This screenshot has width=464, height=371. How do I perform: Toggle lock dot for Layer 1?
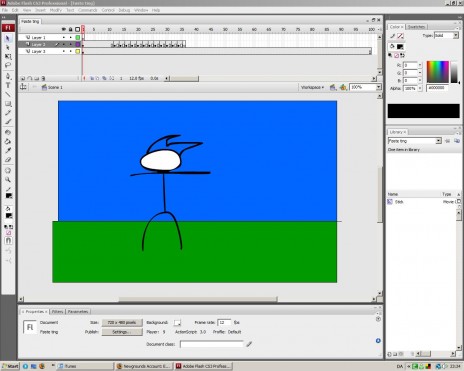pos(70,37)
